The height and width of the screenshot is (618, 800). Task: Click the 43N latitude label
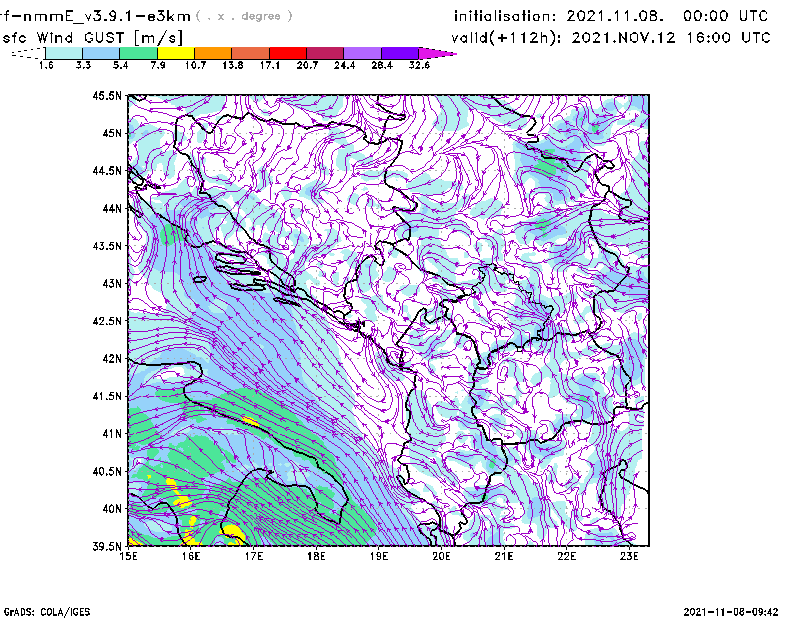point(112,283)
